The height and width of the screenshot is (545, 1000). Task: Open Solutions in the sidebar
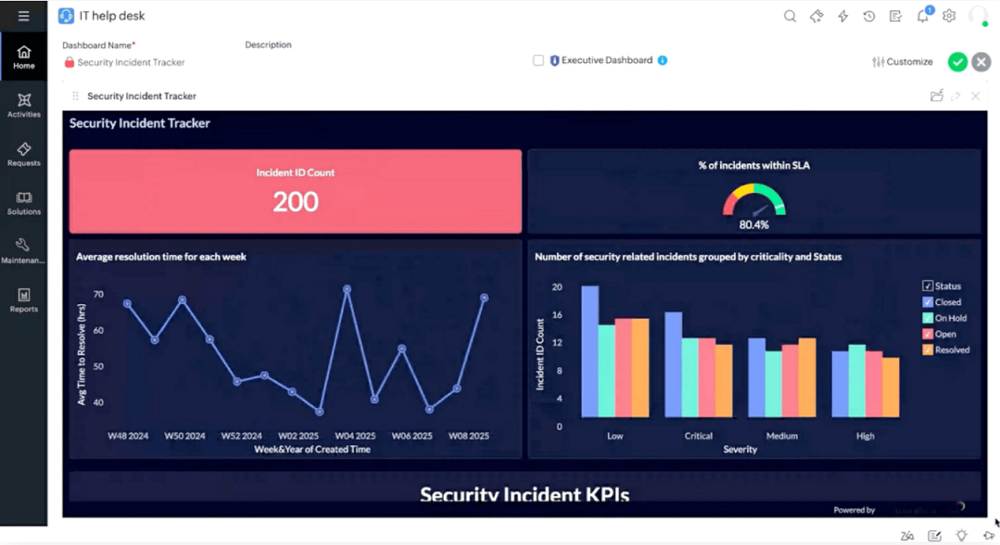coord(24,203)
